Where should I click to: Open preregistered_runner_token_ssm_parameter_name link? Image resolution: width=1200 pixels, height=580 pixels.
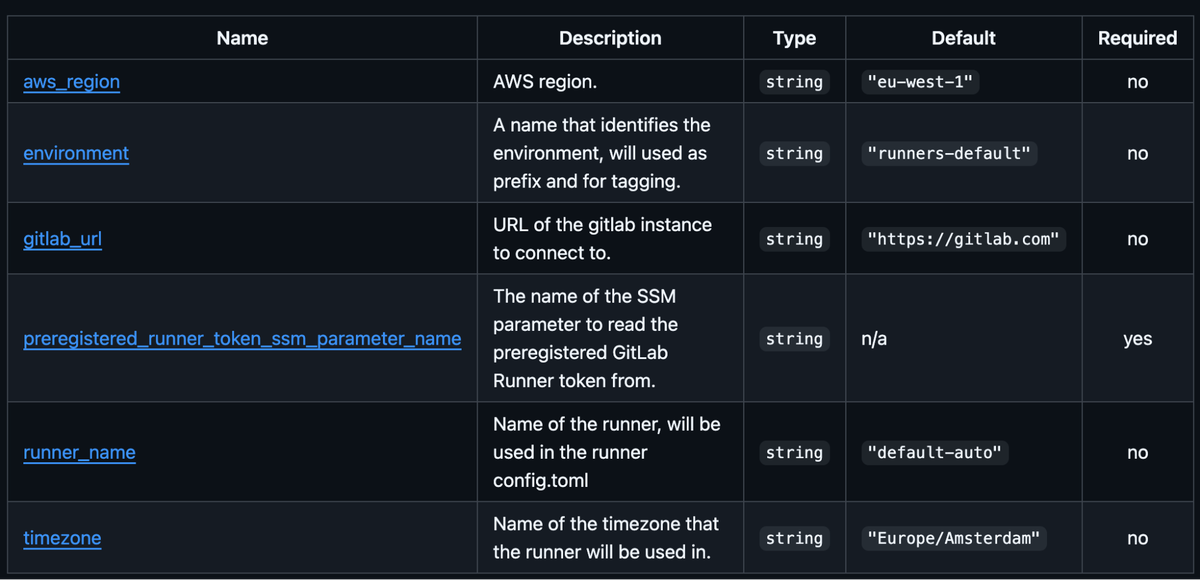click(242, 339)
